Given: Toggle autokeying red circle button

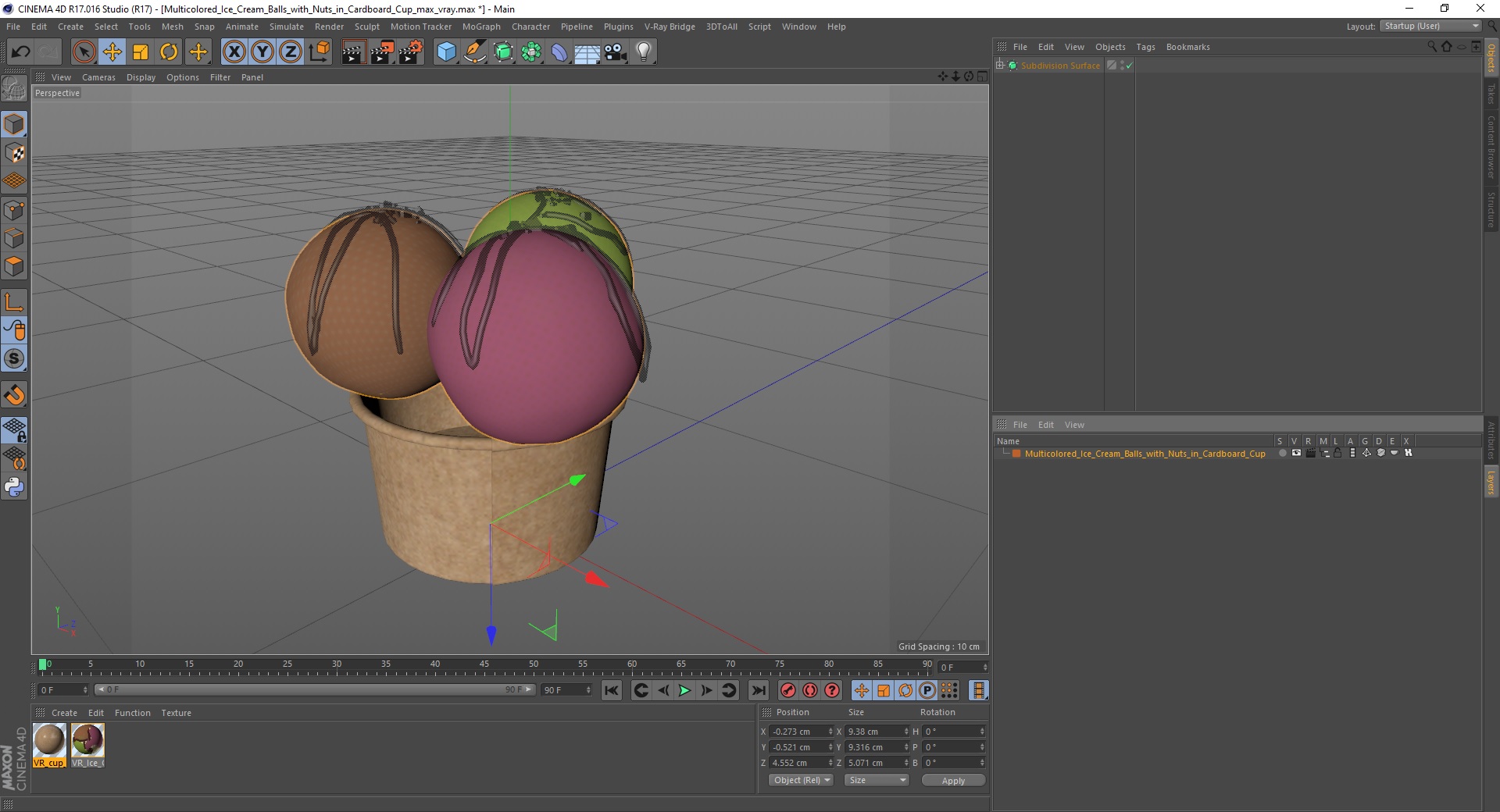Looking at the screenshot, I should [x=810, y=690].
